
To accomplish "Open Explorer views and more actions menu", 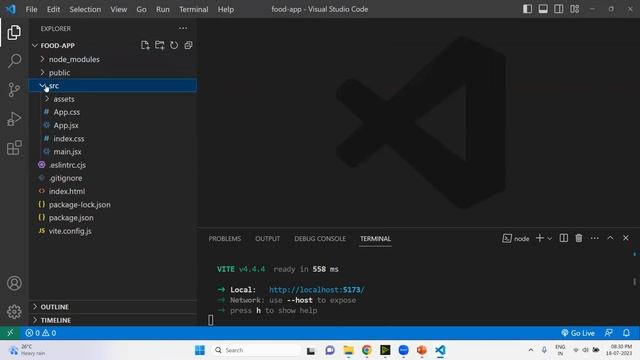I will tap(183, 28).
